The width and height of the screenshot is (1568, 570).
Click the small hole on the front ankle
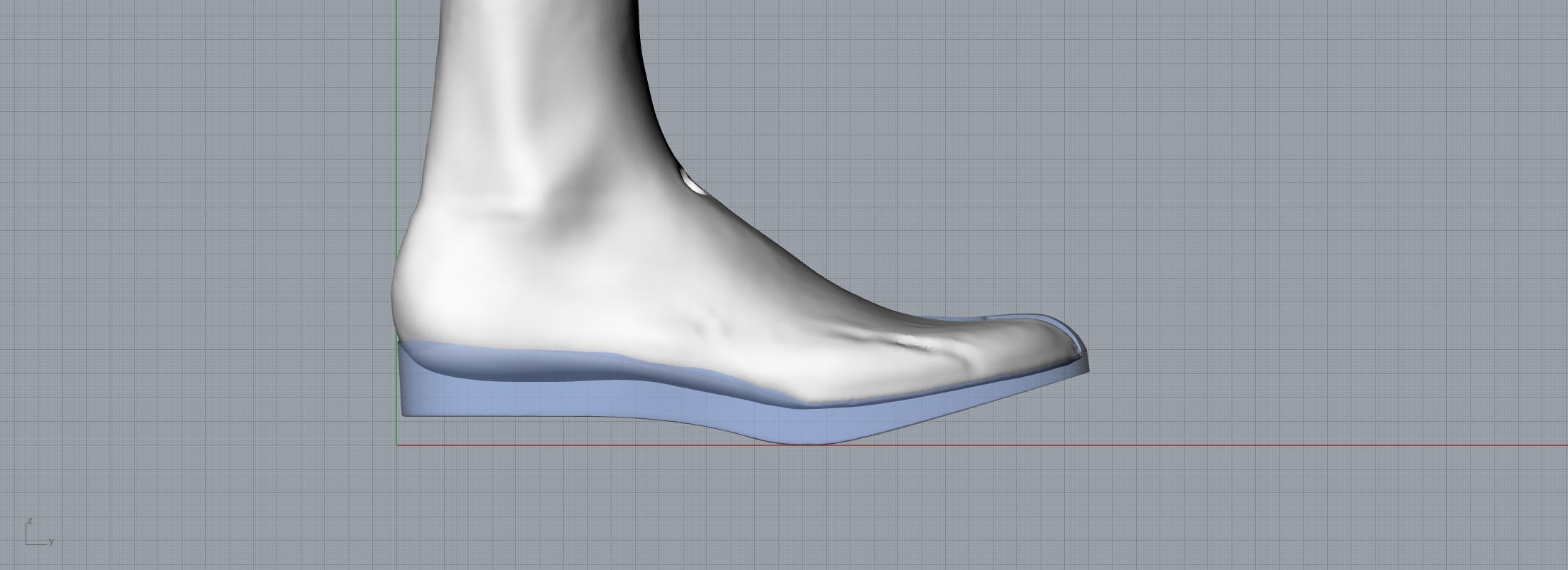693,182
